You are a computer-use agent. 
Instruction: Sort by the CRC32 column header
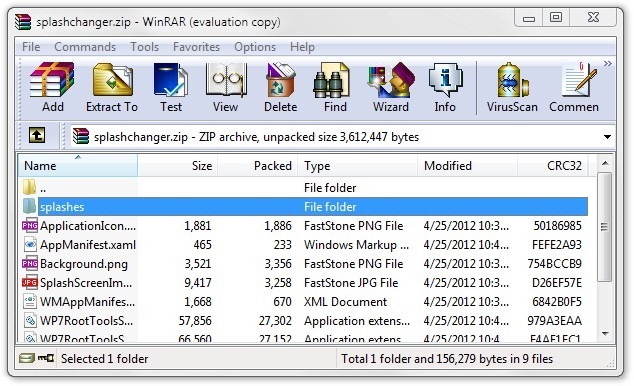tap(553, 165)
